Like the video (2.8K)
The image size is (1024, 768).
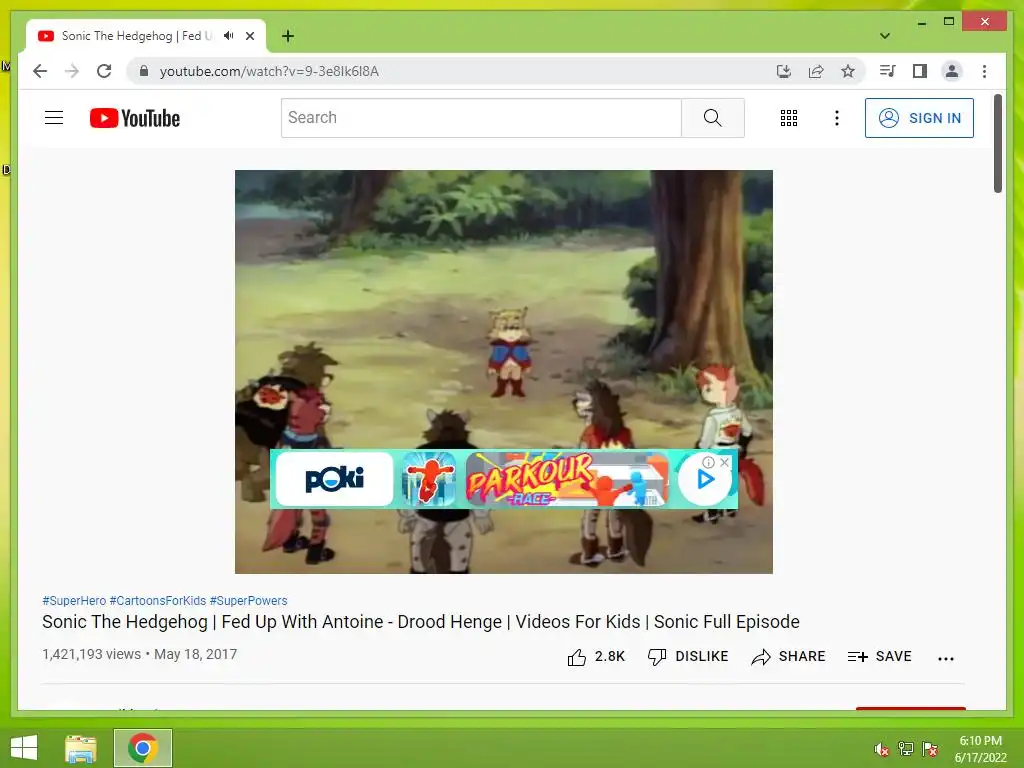point(596,656)
